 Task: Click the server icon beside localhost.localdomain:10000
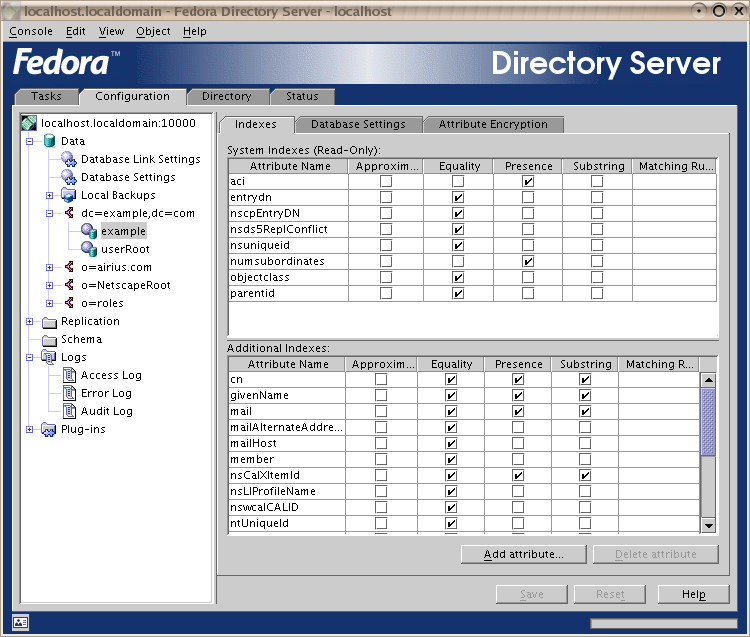pyautogui.click(x=29, y=123)
